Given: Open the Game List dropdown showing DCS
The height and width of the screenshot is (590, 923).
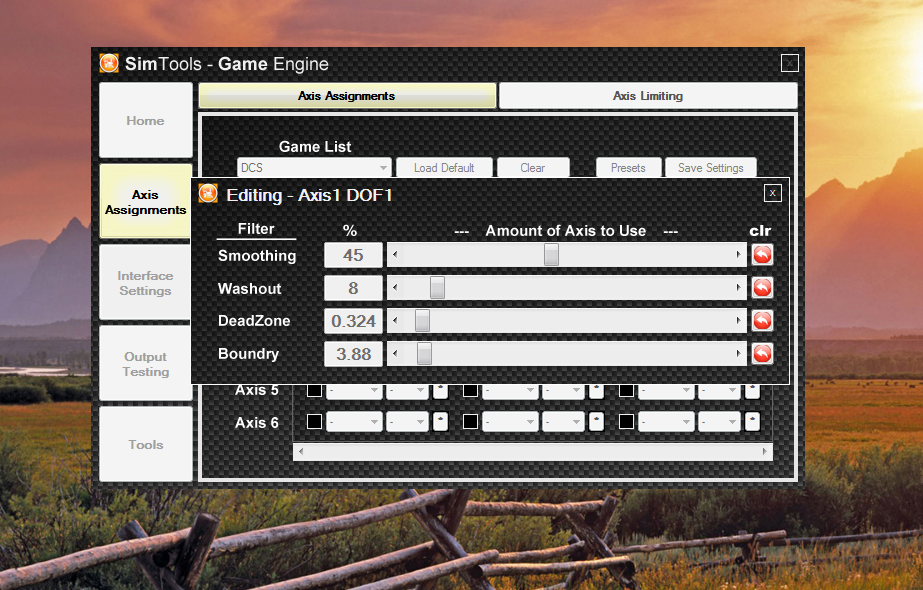Looking at the screenshot, I should coord(314,168).
